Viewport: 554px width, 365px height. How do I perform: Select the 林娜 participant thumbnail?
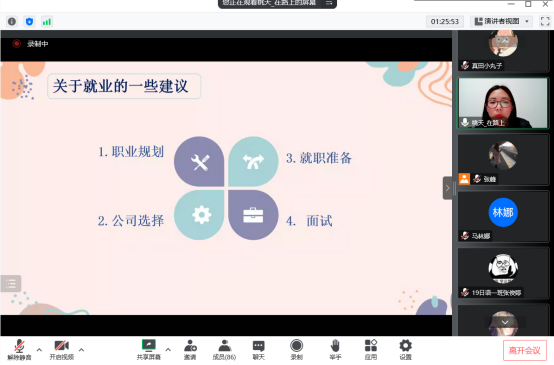pos(503,217)
